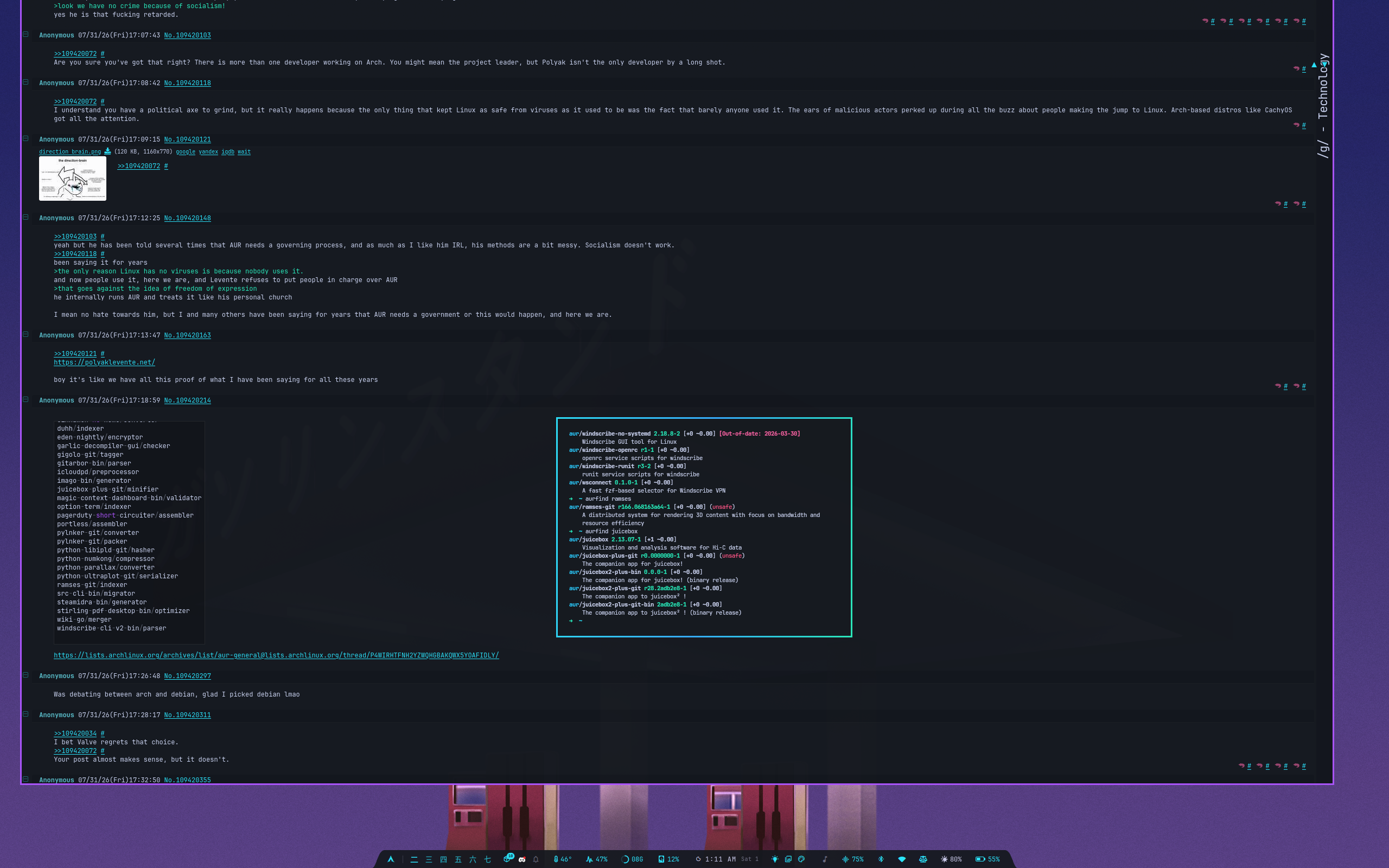Open the memory usage 08G indicator

[633, 859]
